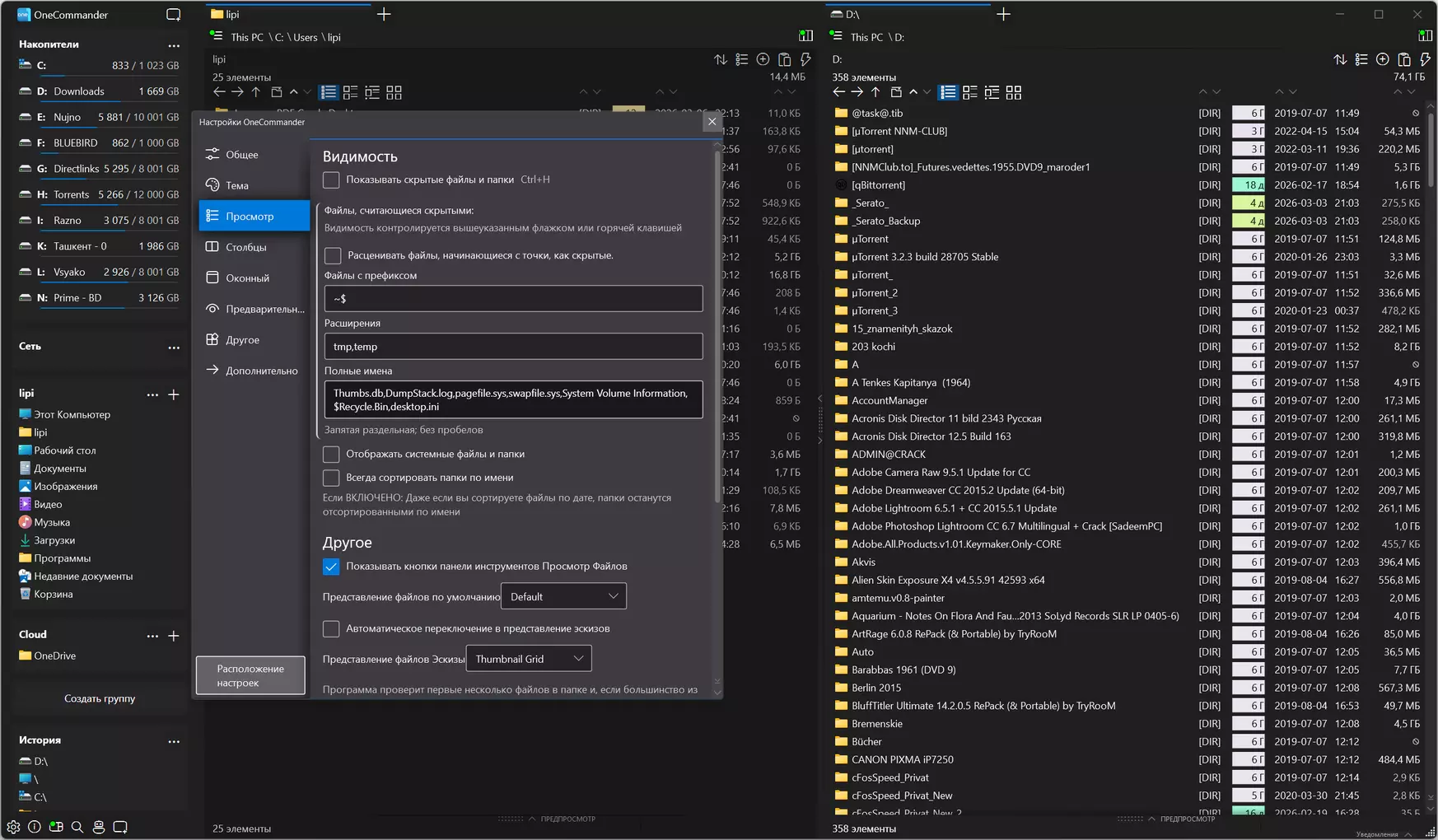Image resolution: width=1438 pixels, height=840 pixels.
Task: Click the new item plus icon in right pane
Action: [x=1383, y=59]
